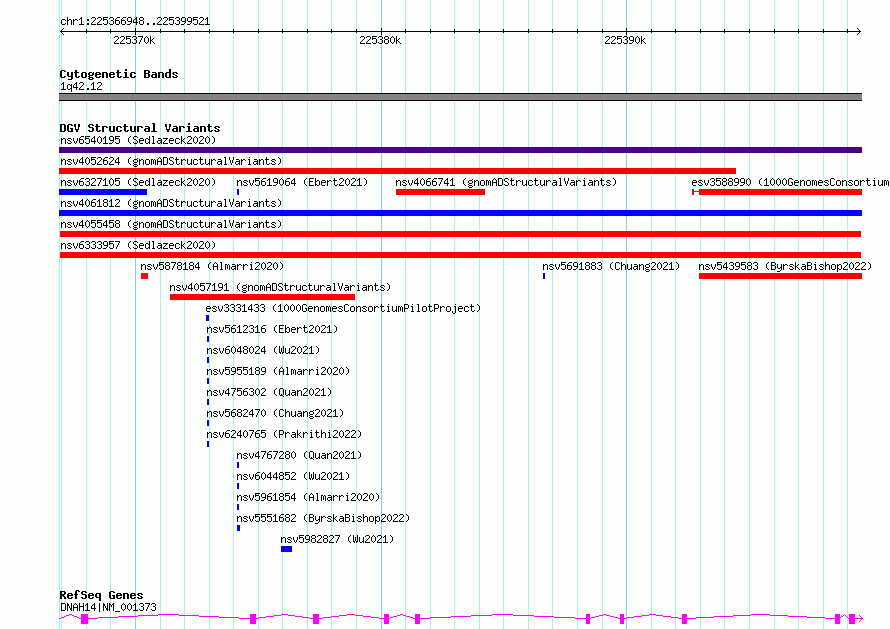Viewport: 890px width, 629px height.
Task: Click the red nsv5439583 variant bar
Action: 780,276
